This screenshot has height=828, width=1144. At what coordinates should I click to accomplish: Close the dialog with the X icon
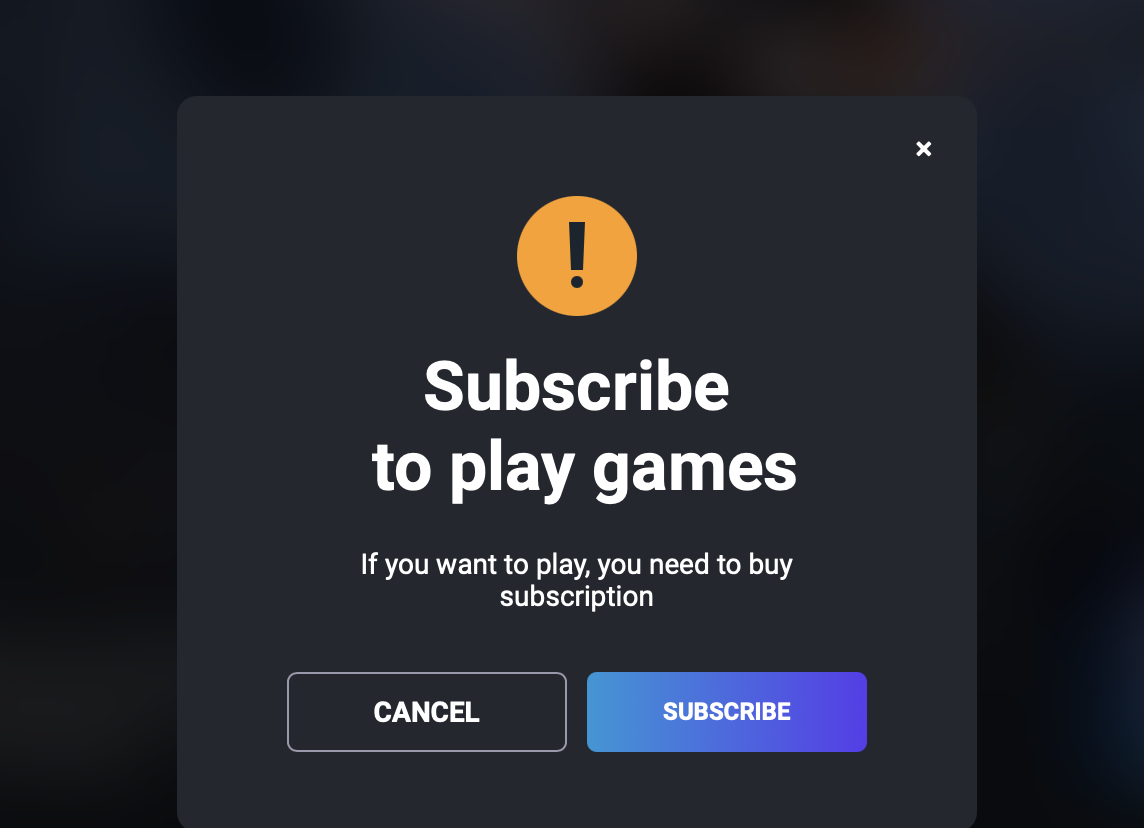(924, 149)
